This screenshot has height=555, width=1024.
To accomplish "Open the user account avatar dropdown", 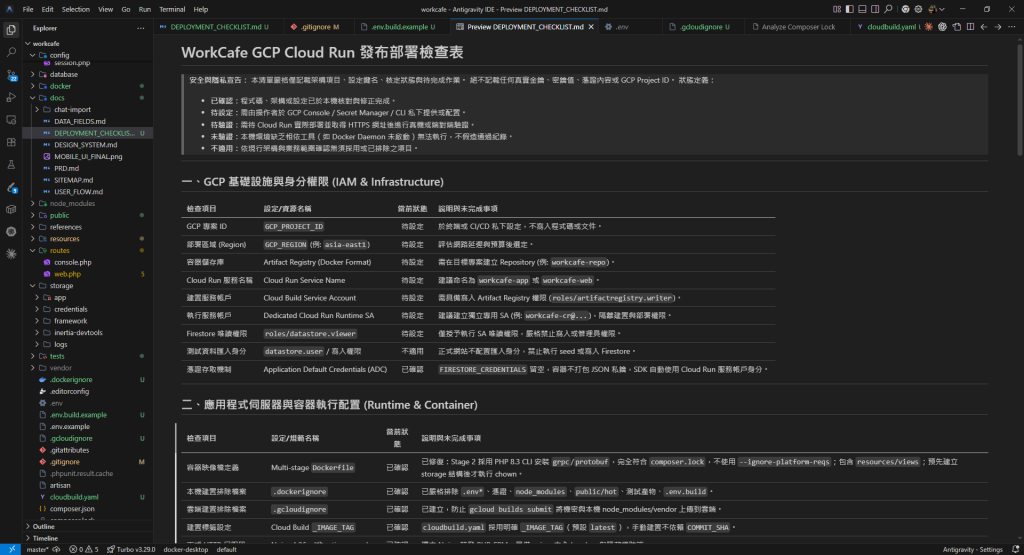I will 936,9.
